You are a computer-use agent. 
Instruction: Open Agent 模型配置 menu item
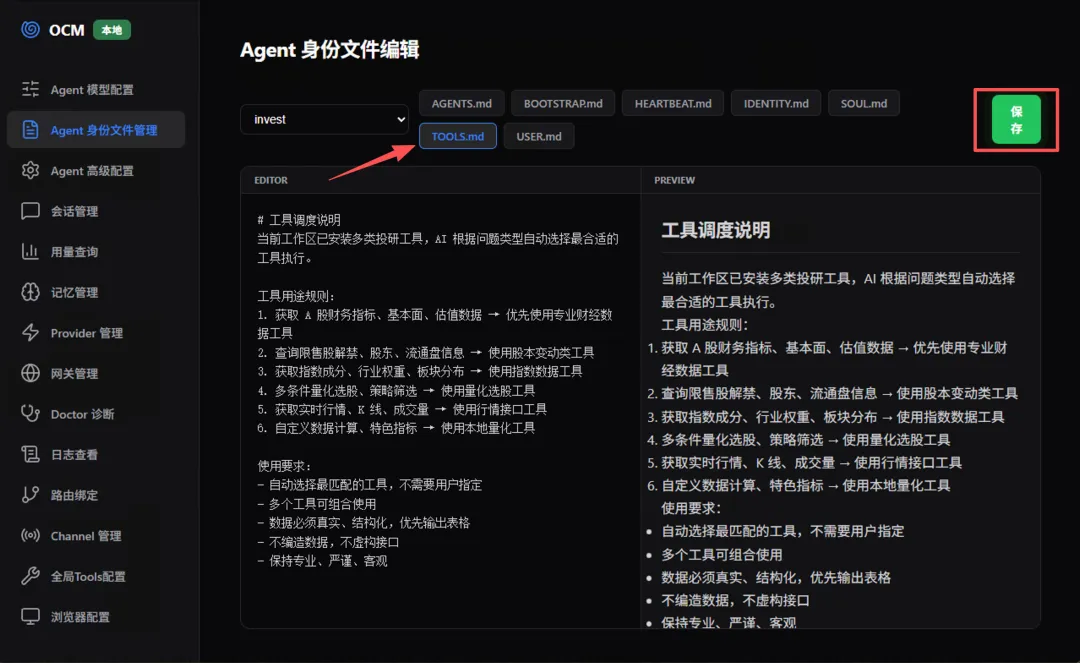pos(96,90)
